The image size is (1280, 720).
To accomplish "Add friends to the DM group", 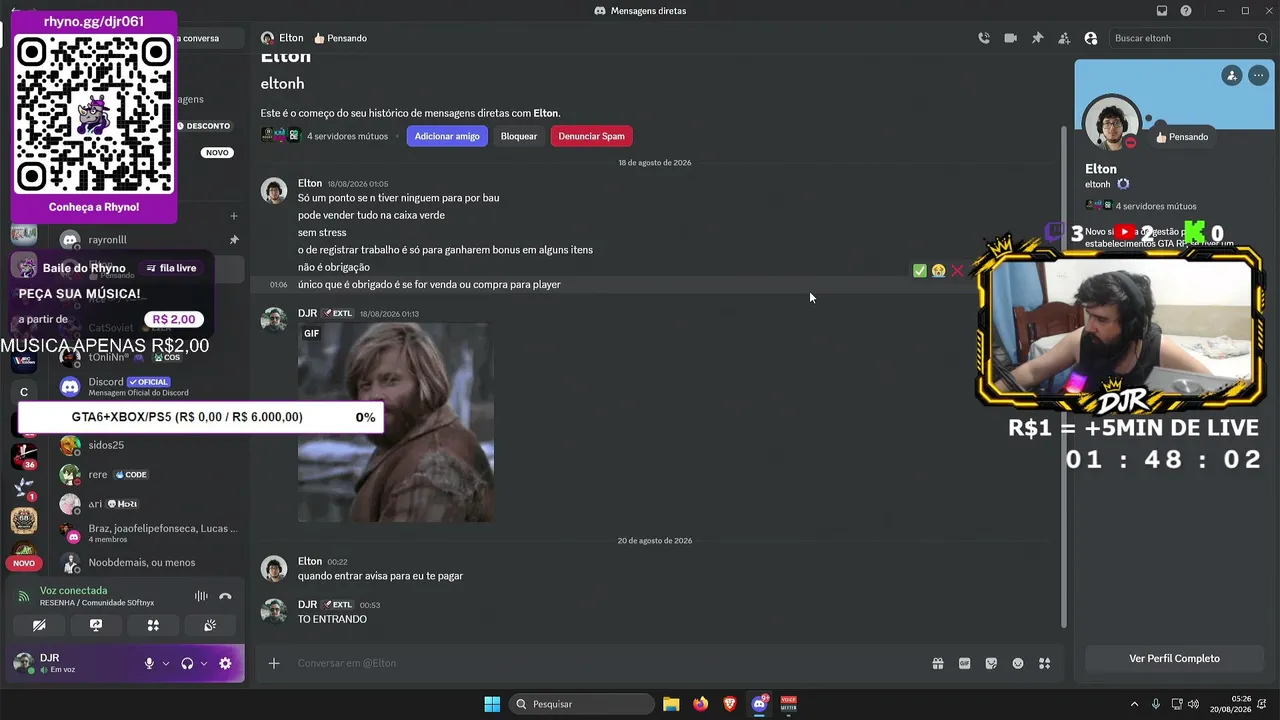I will coord(1064,38).
